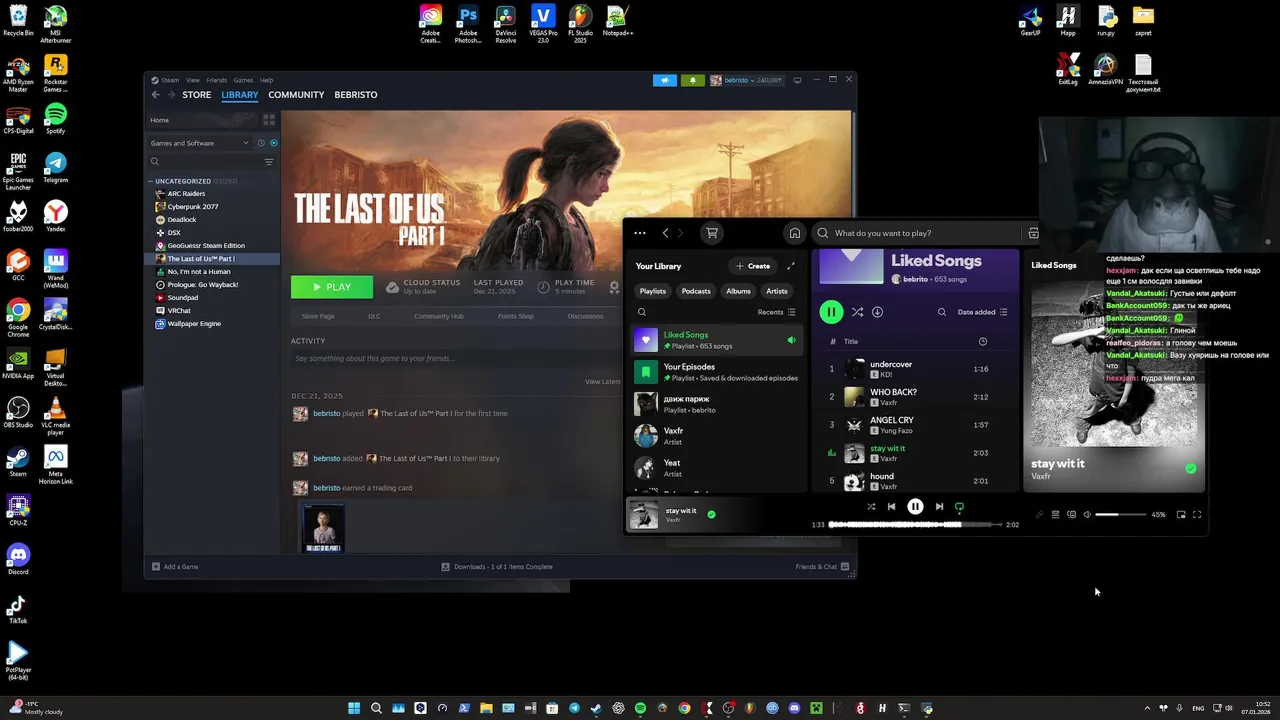
Task: Pause Liked Songs with the green button
Action: pos(831,312)
